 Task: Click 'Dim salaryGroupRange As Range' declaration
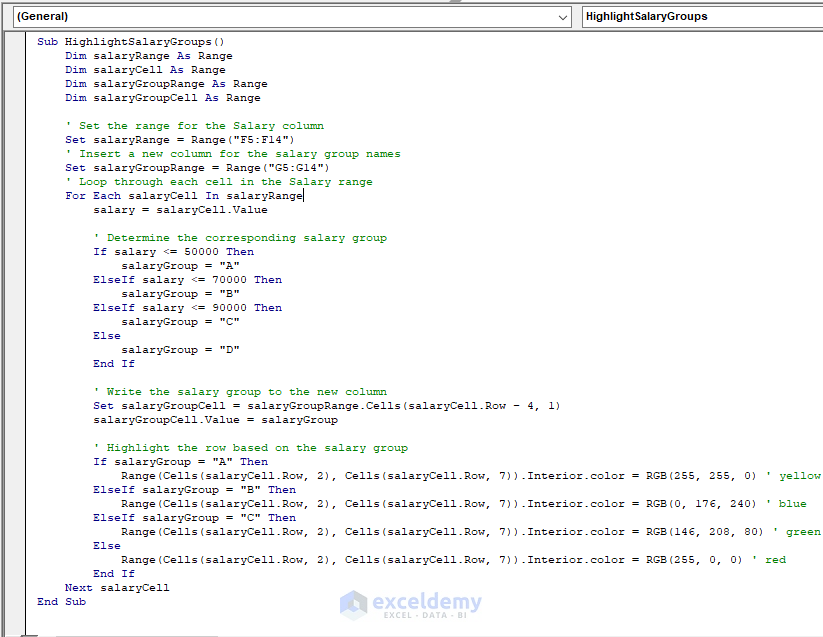pyautogui.click(x=166, y=84)
